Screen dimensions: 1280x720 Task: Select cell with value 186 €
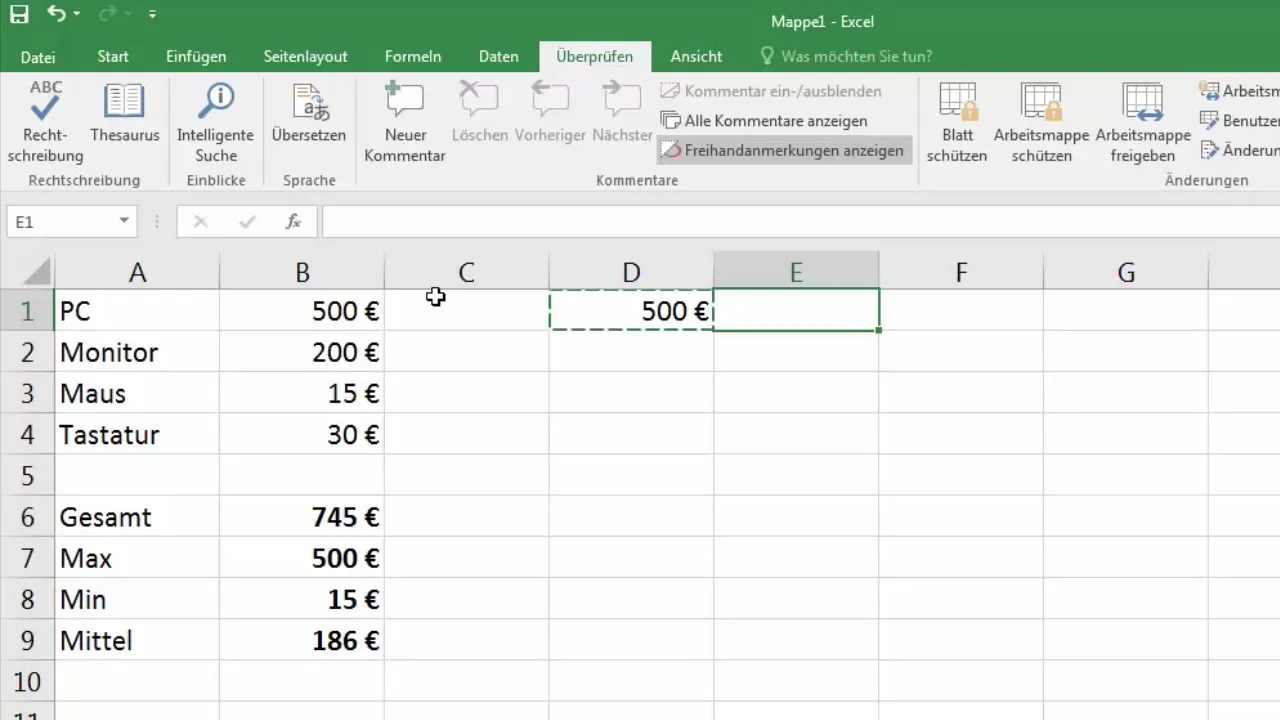click(302, 640)
